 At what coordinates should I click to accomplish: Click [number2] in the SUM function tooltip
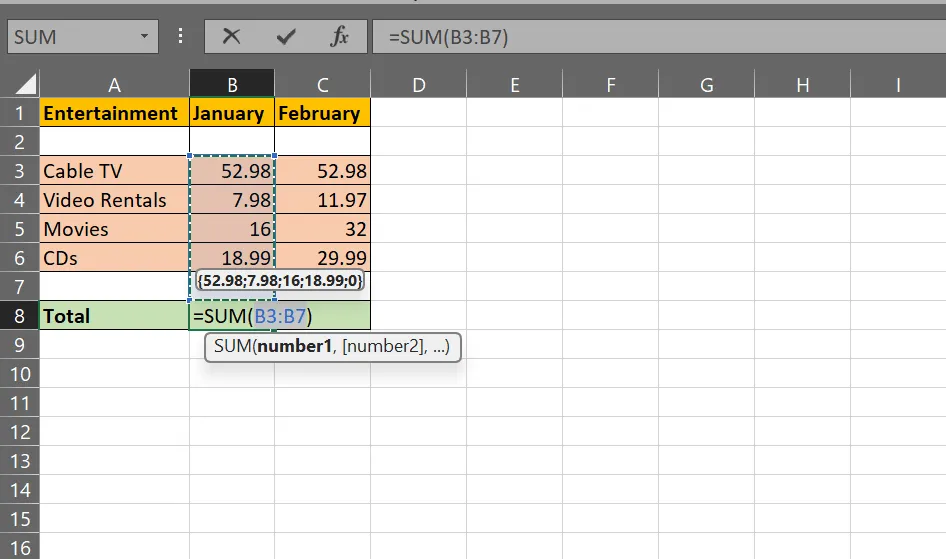tap(383, 346)
